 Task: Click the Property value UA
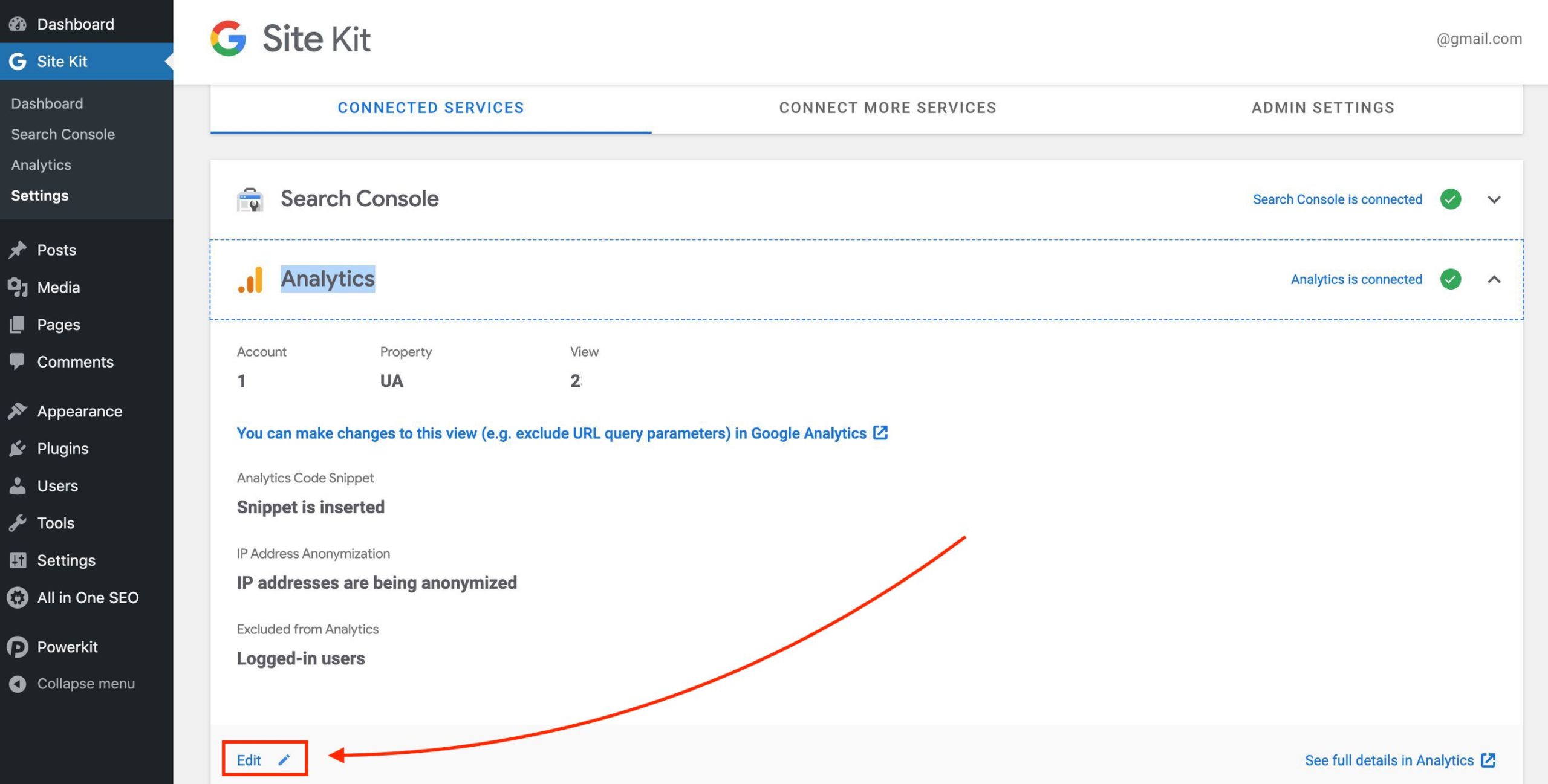point(391,381)
